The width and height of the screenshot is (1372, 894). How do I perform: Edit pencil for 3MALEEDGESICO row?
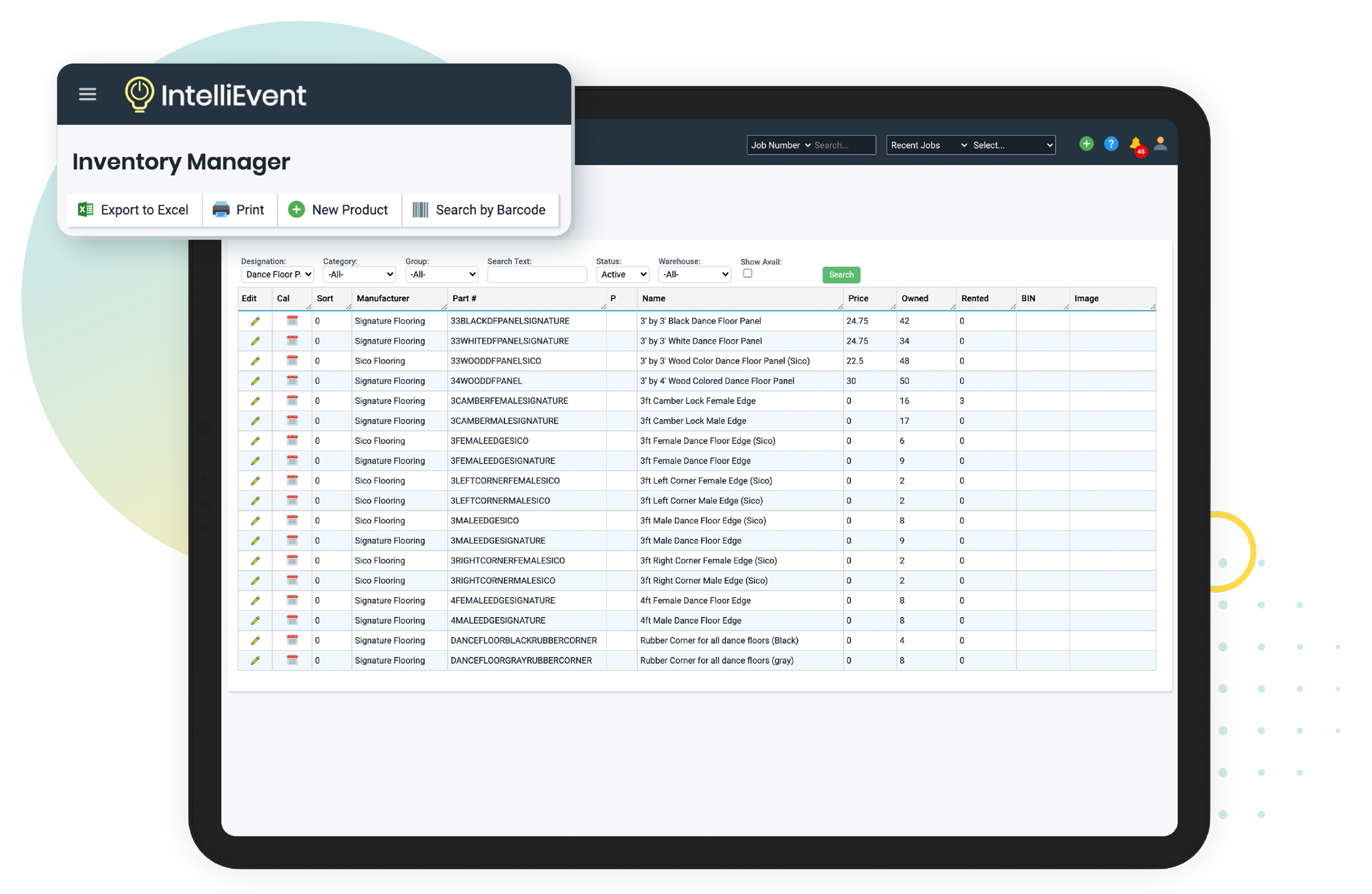tap(255, 520)
